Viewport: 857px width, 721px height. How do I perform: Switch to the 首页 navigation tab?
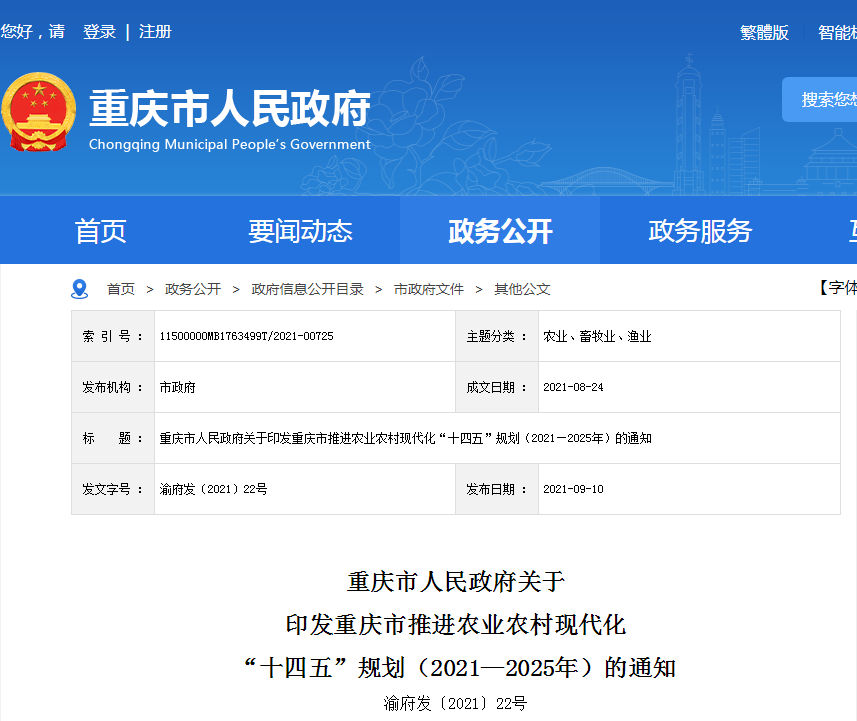(x=100, y=230)
